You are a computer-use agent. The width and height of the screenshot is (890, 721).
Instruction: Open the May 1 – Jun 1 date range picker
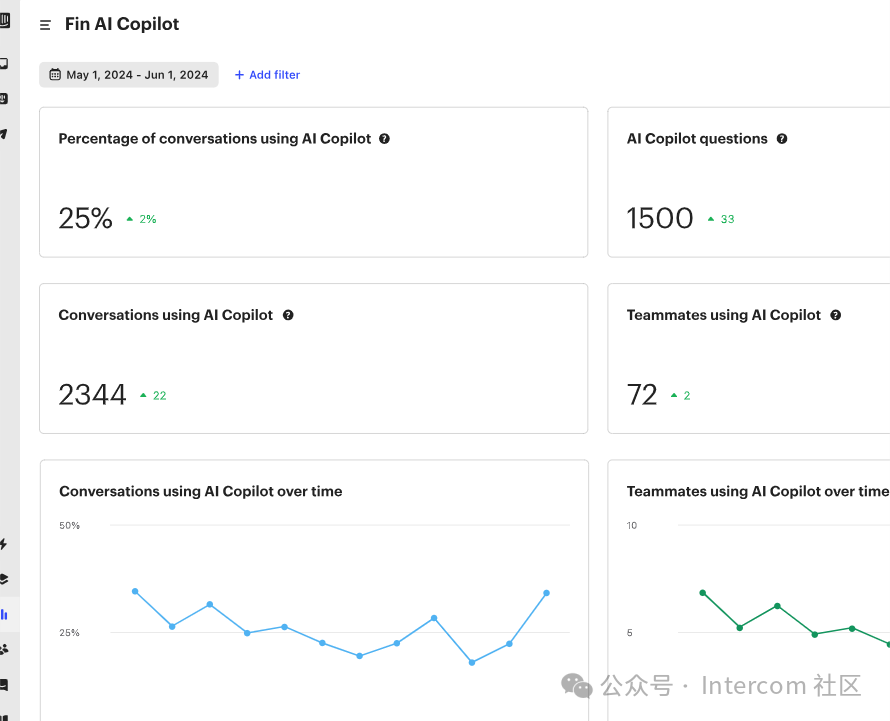pyautogui.click(x=129, y=75)
